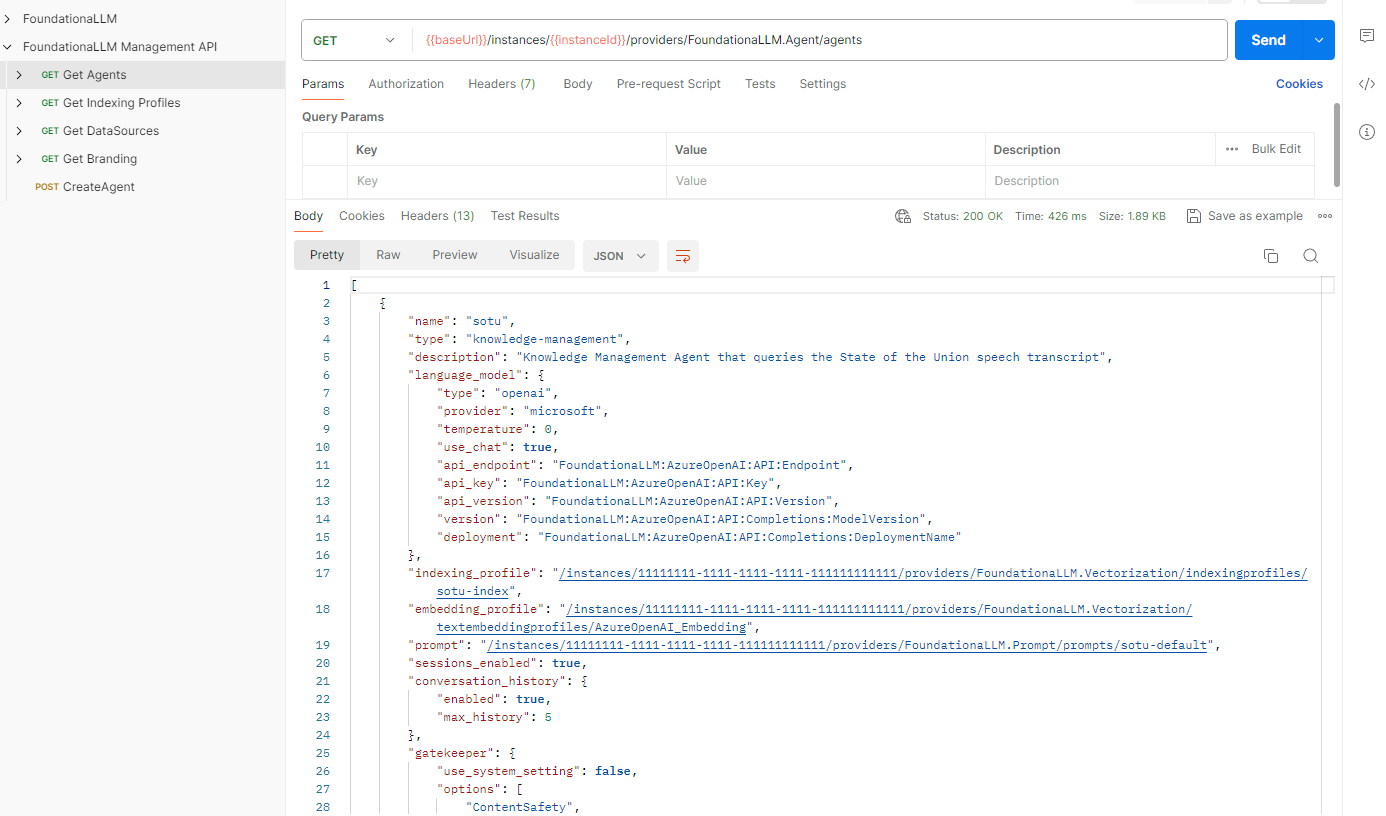Copy response body with the copy icon

tap(1271, 256)
